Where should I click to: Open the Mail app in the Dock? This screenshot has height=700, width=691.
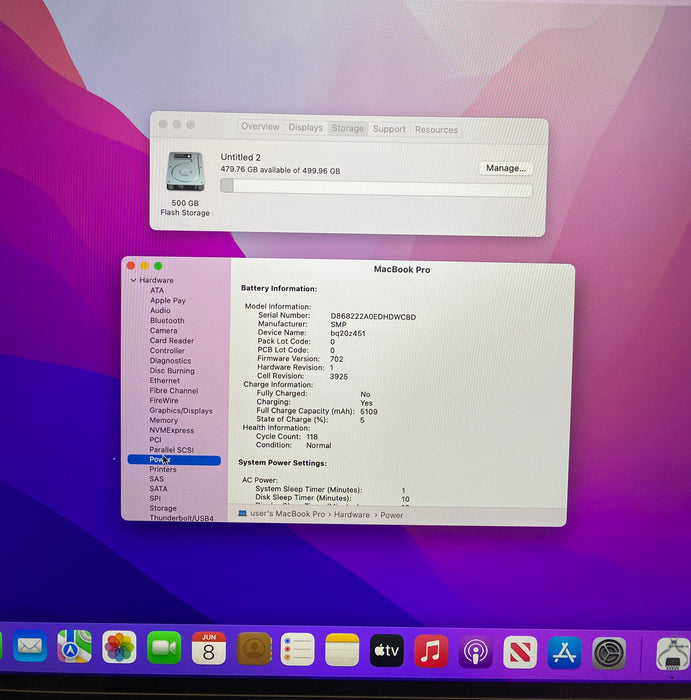click(30, 646)
